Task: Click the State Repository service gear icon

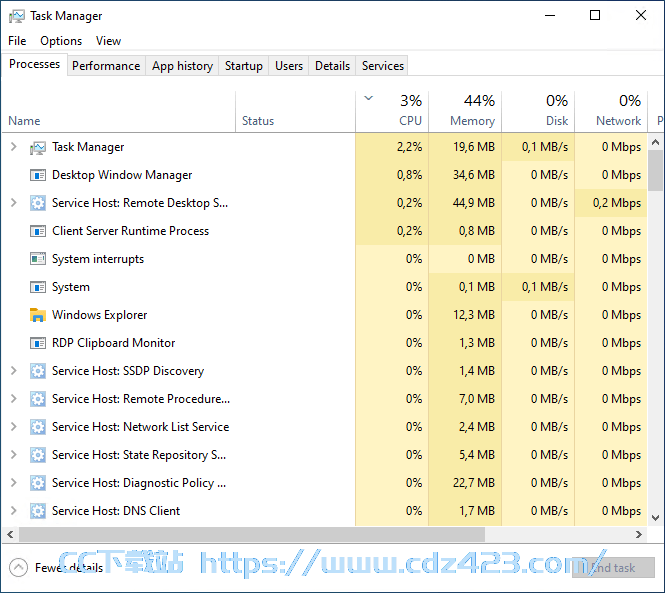Action: click(38, 455)
